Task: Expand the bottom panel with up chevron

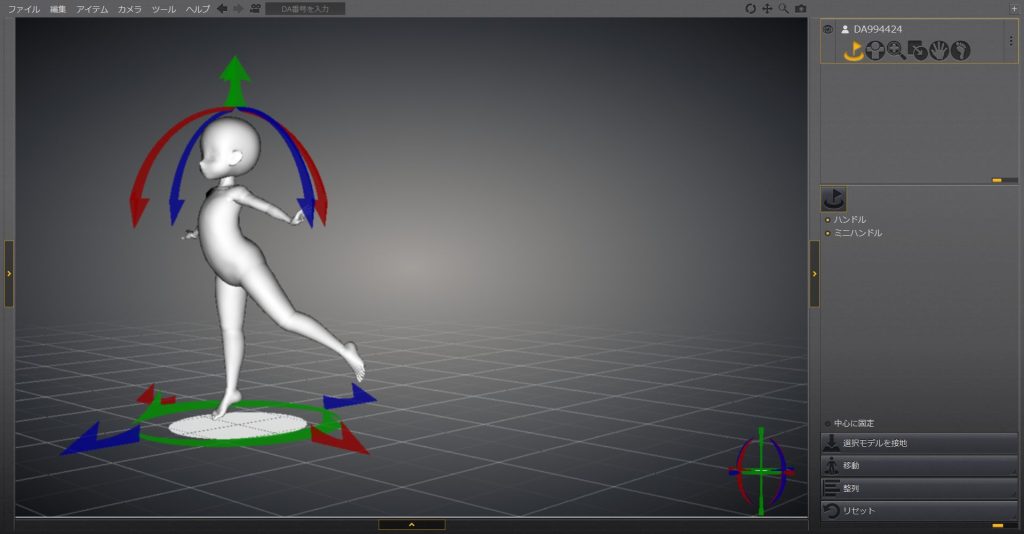Action: click(x=411, y=524)
